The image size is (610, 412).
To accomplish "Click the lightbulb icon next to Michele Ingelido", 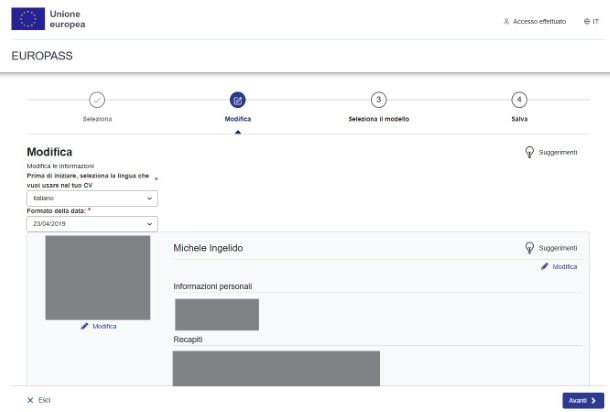I will 529,248.
